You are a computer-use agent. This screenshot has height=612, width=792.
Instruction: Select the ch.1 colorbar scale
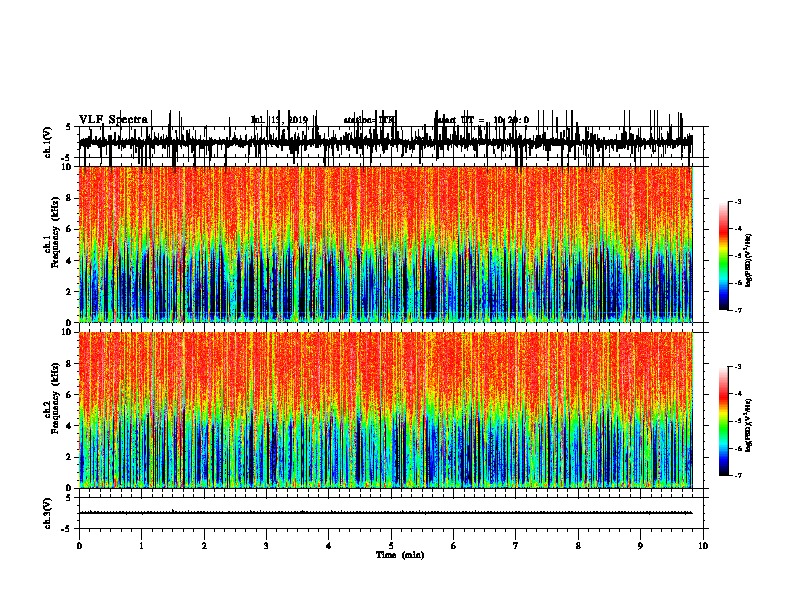pyautogui.click(x=724, y=256)
